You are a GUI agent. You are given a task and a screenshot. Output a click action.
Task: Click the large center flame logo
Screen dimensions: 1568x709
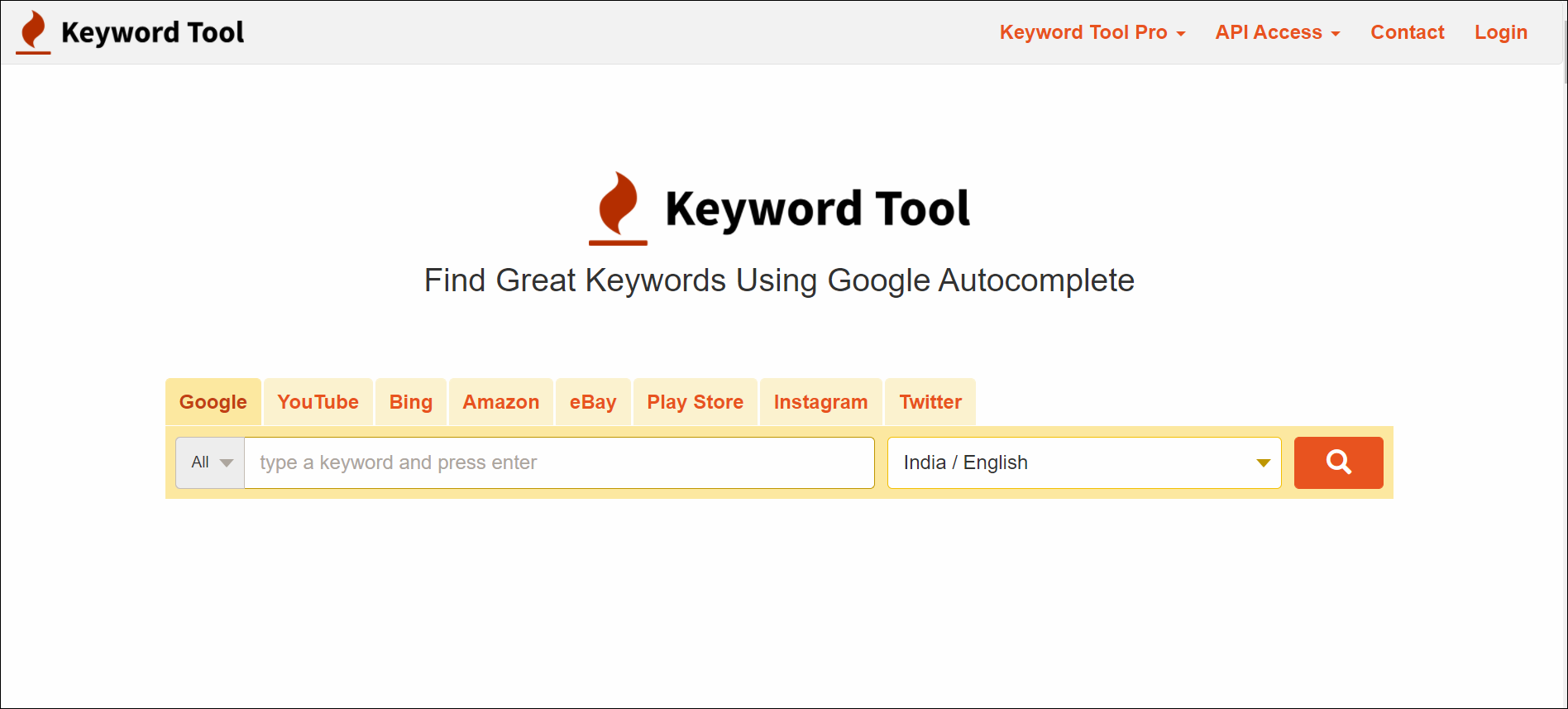tap(618, 208)
